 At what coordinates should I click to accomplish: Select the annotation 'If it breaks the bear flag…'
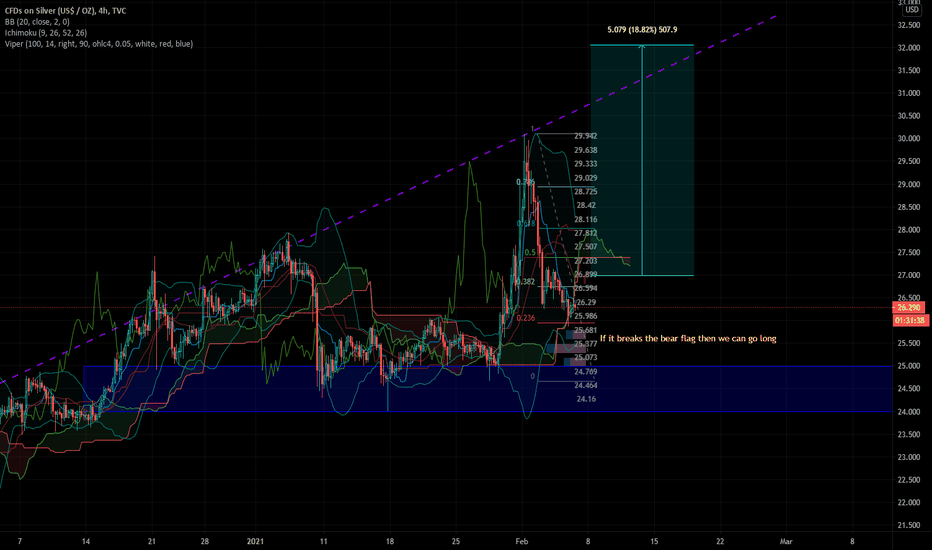tap(688, 339)
